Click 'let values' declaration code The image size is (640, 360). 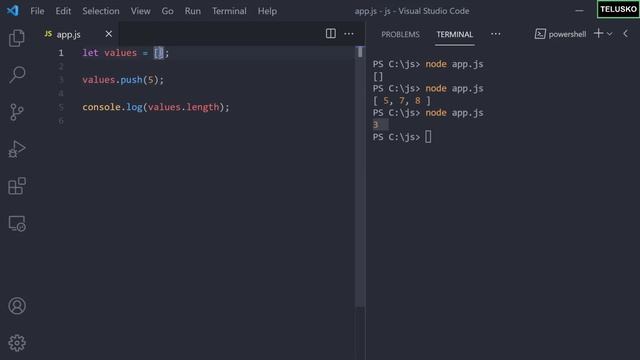coord(109,53)
